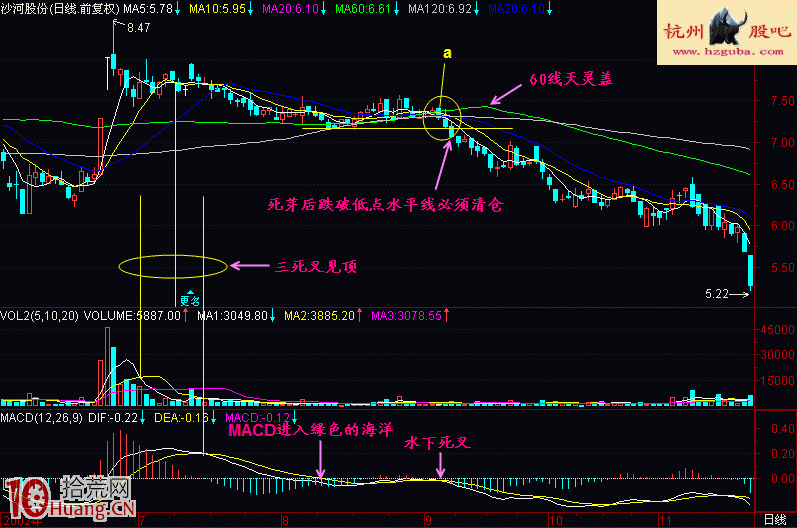
Task: Click the stock title 沙河股份(日线.前复权)
Action: 60,9
